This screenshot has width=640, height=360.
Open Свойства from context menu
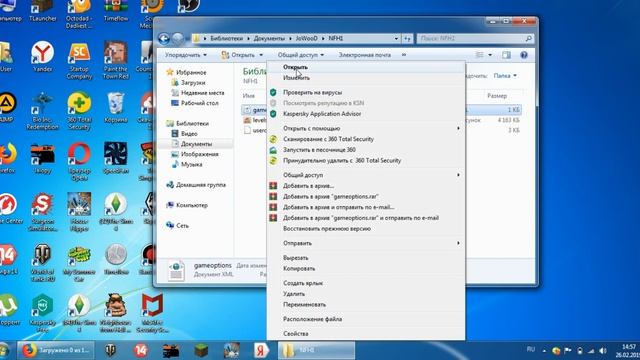[x=296, y=334]
